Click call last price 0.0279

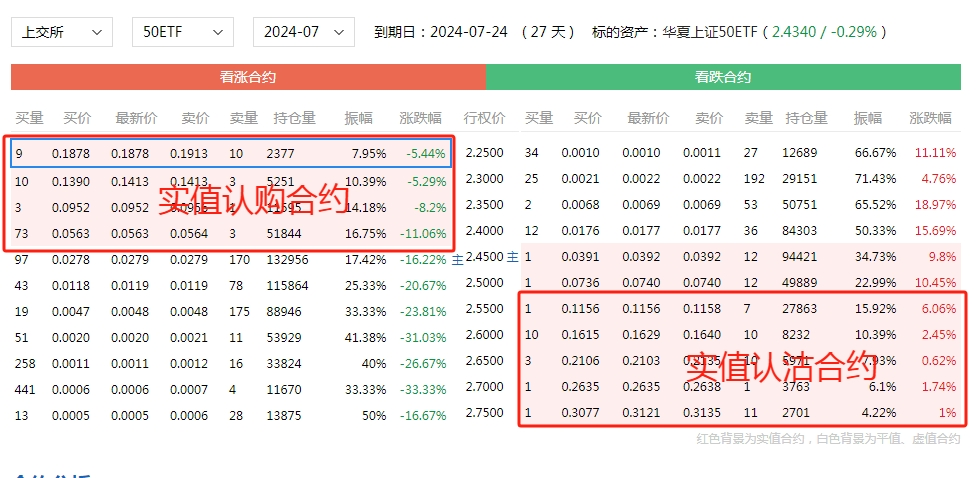130,260
